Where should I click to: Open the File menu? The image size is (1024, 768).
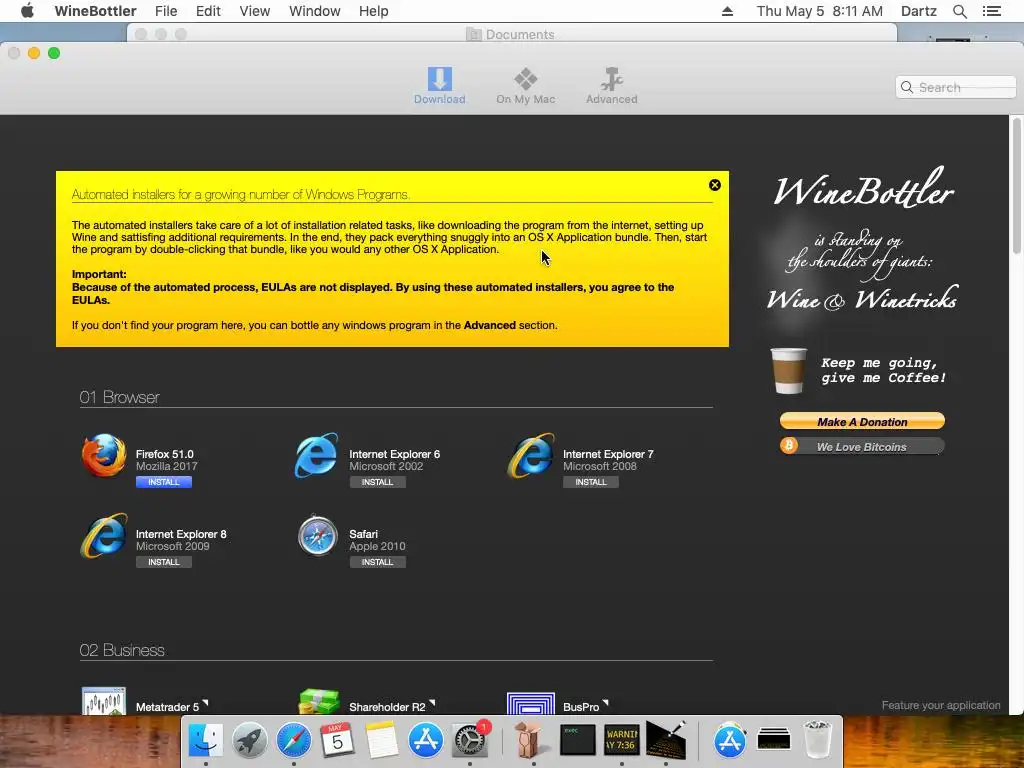coord(166,11)
